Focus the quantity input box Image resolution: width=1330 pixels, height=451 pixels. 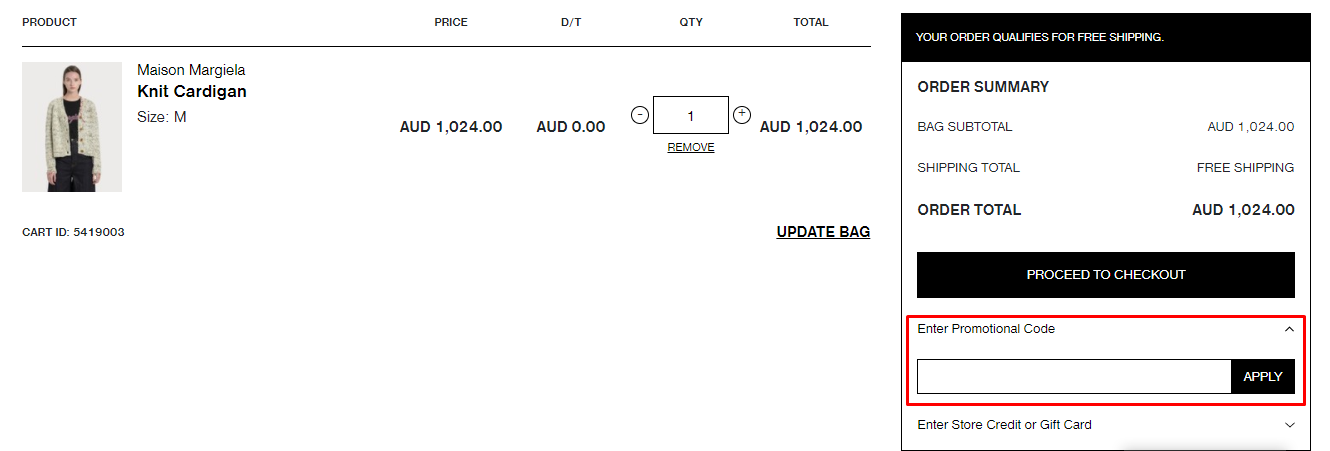(691, 115)
